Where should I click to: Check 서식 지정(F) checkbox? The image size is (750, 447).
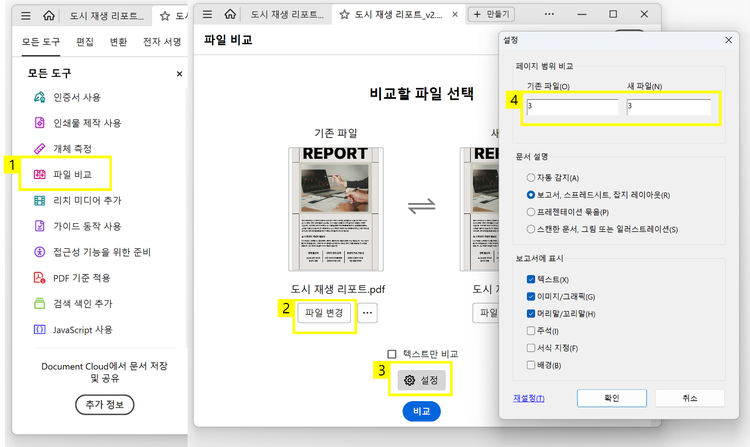click(x=530, y=348)
